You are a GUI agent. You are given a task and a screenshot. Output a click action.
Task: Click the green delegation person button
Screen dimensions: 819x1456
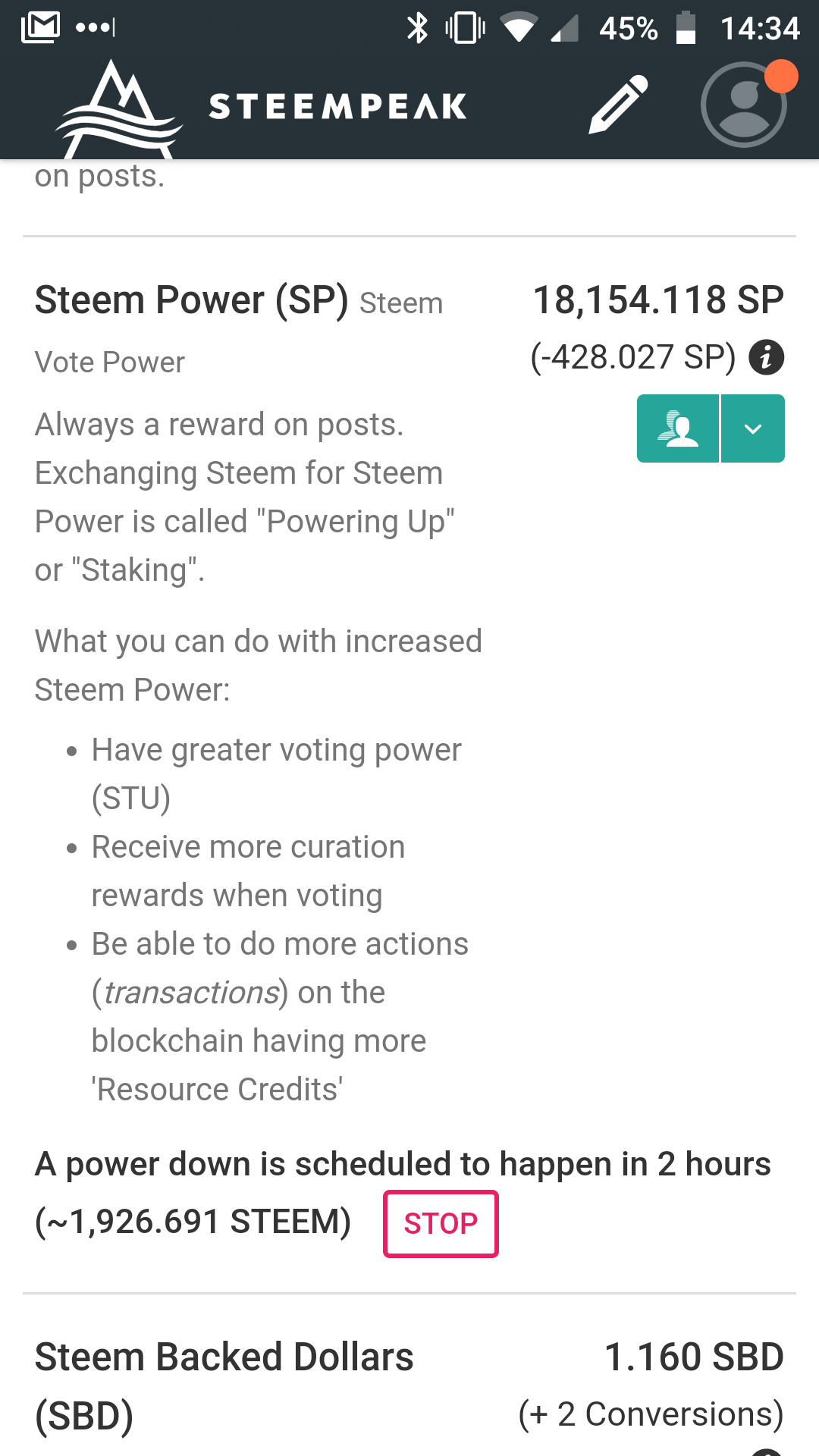coord(678,428)
